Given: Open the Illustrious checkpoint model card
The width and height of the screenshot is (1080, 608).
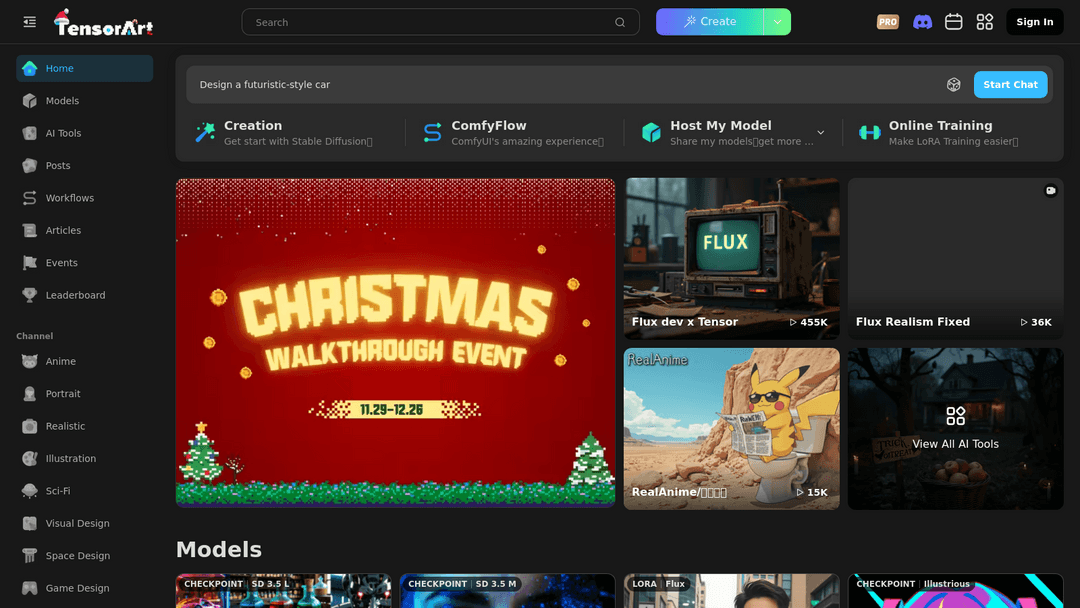Looking at the screenshot, I should click(955, 591).
